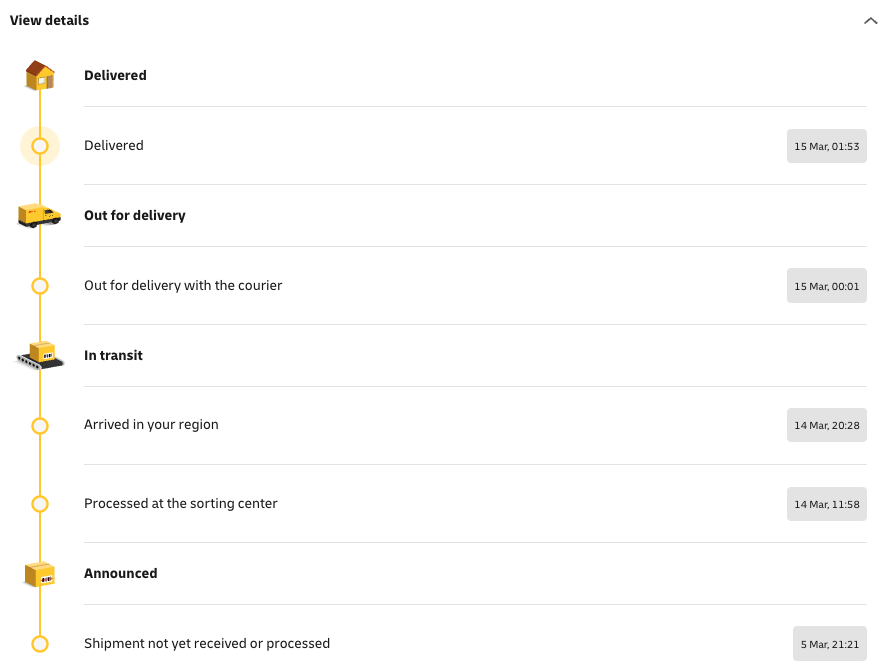This screenshot has width=886, height=669.
Task: Click the 5 Mar, 21:21 timestamp badge
Action: [830, 644]
